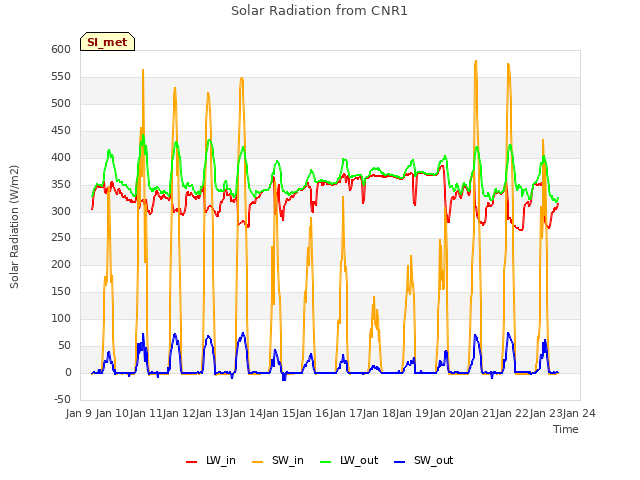The image size is (640, 480).
Task: Toggle the SW_out legend entry
Action: coord(423,460)
